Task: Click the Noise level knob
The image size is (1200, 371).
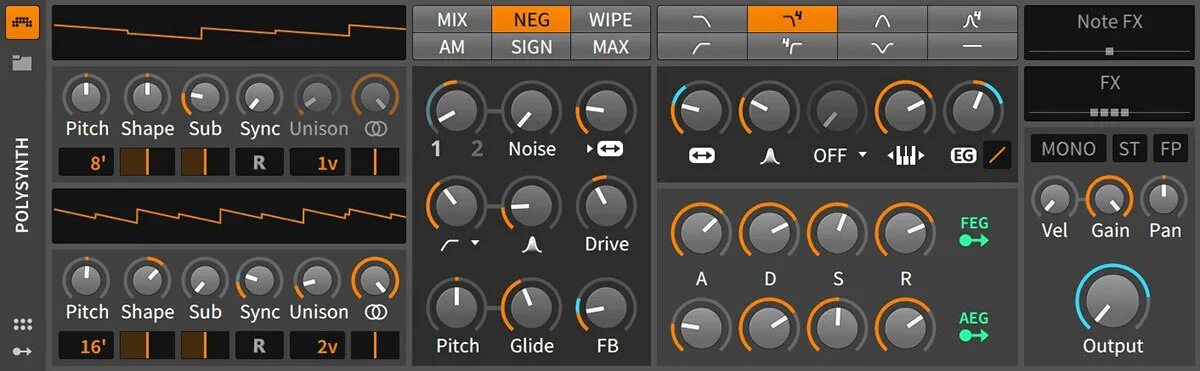Action: 532,111
